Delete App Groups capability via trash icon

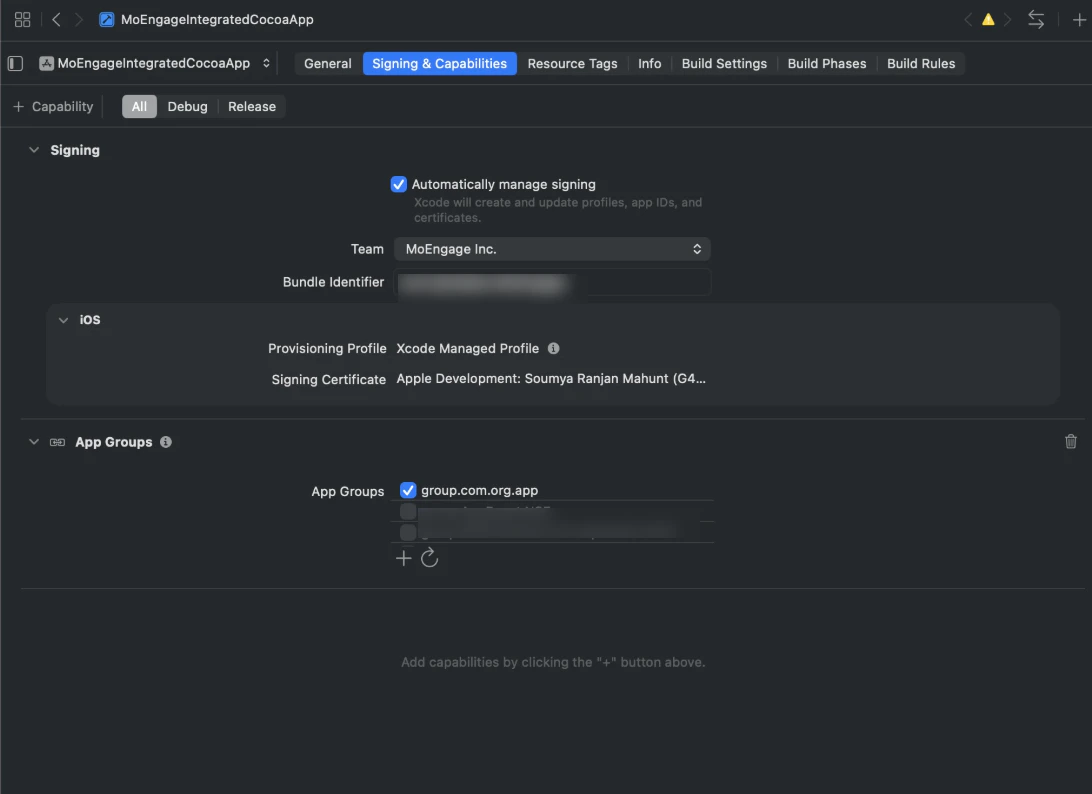[x=1070, y=441]
